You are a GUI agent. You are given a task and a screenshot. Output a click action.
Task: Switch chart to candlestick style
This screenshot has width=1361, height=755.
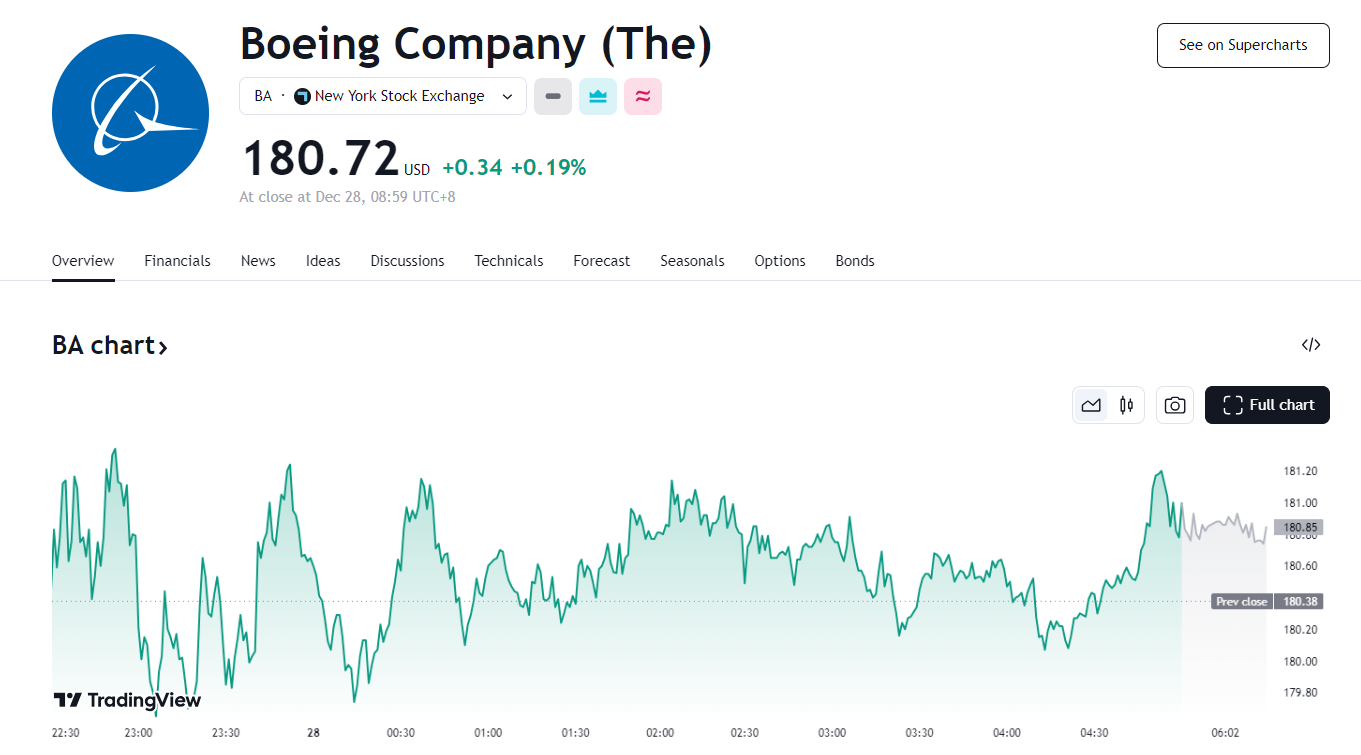point(1127,405)
